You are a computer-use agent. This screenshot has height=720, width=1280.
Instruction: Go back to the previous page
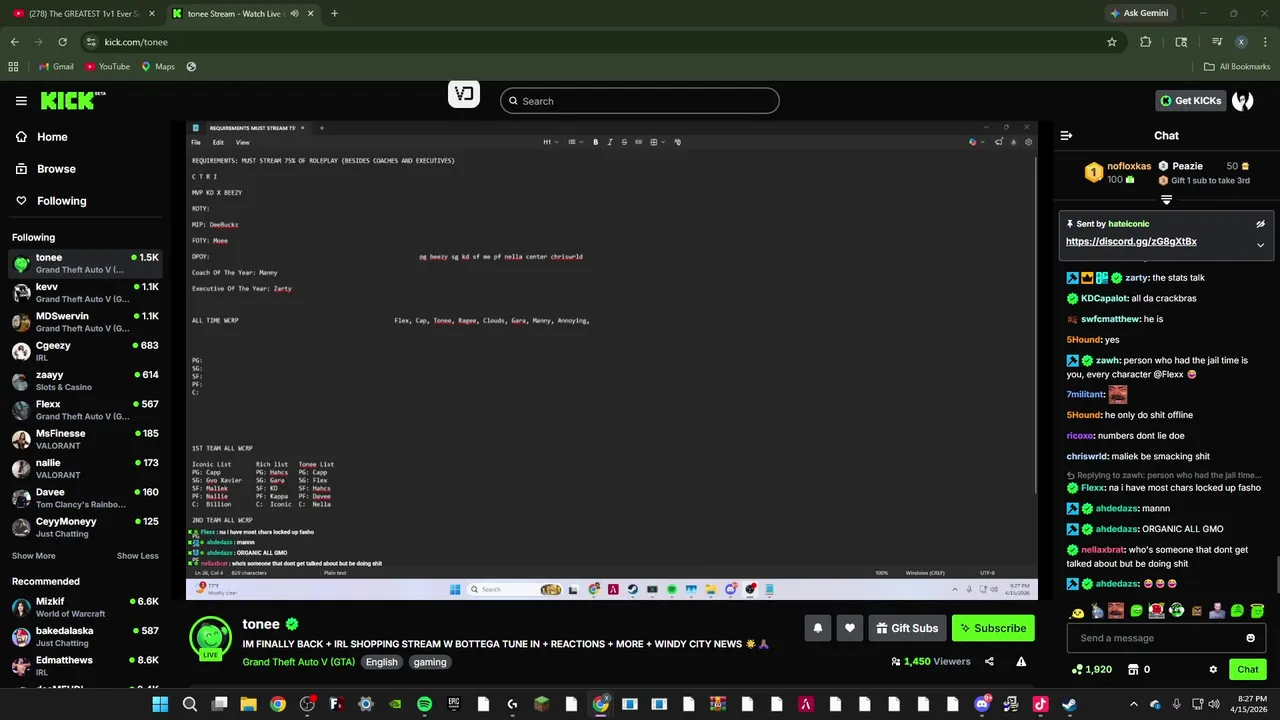(14, 42)
